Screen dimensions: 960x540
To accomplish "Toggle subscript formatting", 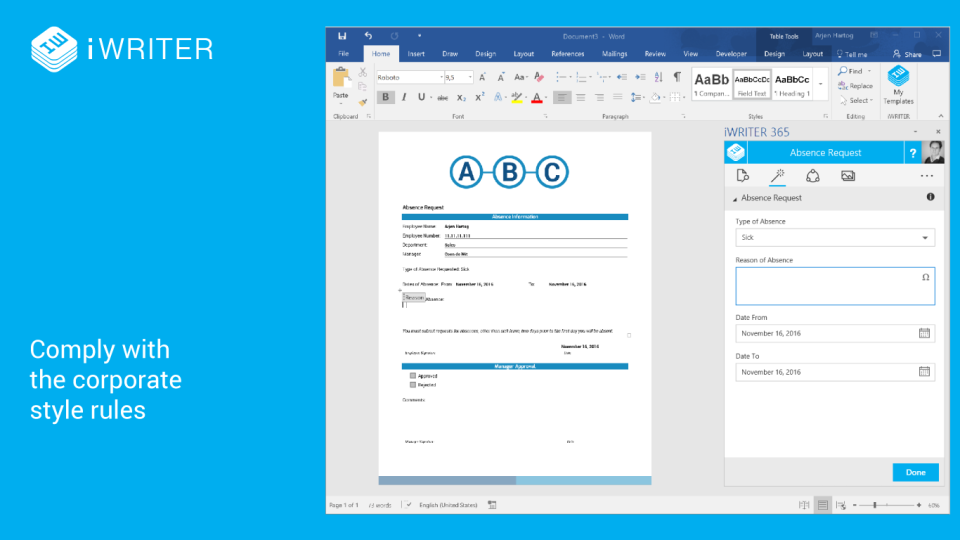I will click(x=461, y=98).
